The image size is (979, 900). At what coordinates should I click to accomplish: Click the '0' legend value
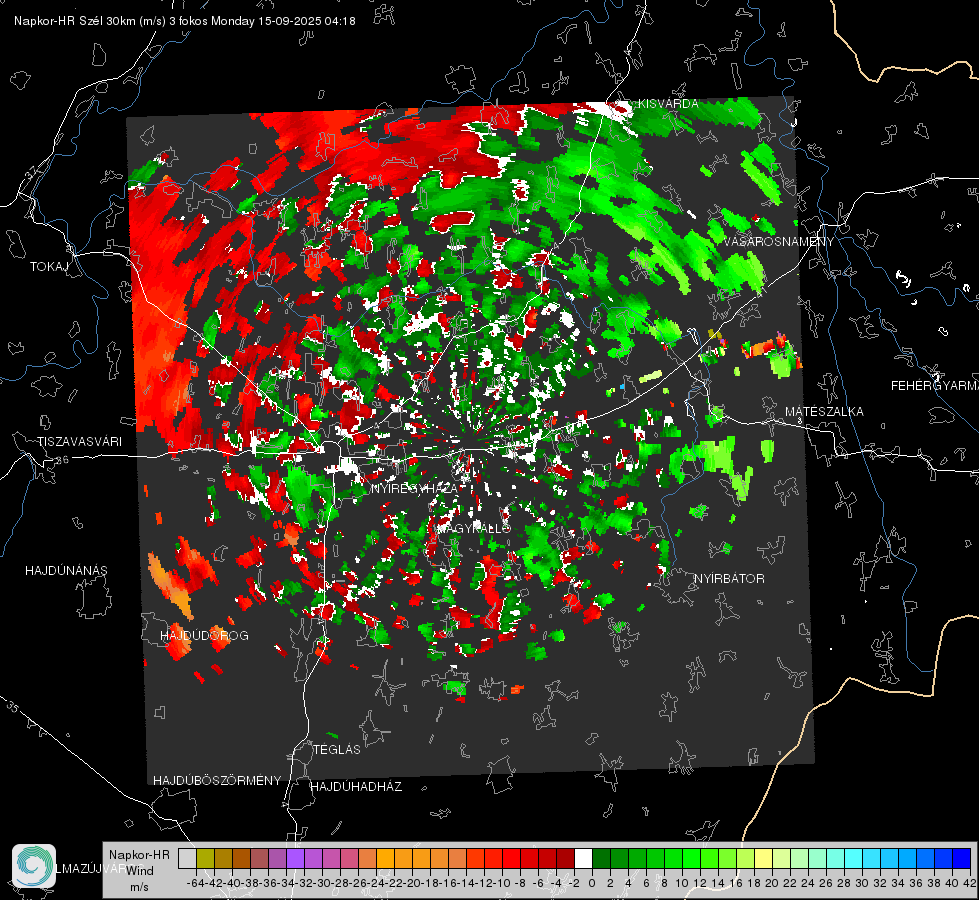click(x=592, y=883)
